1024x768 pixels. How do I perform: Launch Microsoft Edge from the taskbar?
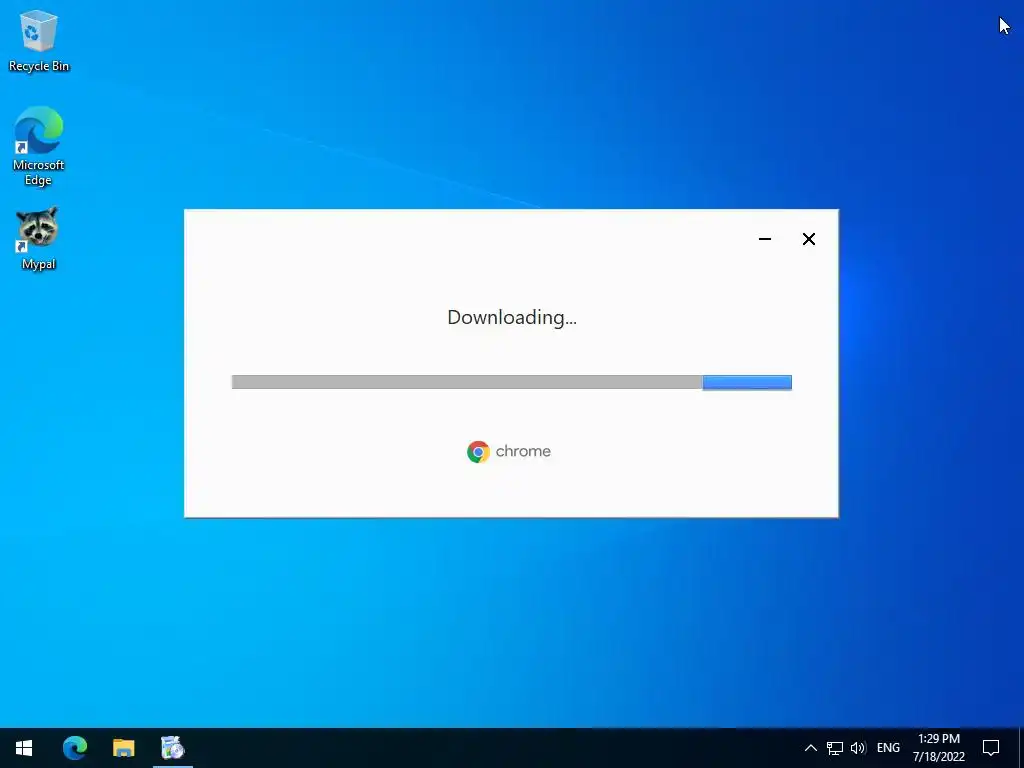(x=74, y=748)
